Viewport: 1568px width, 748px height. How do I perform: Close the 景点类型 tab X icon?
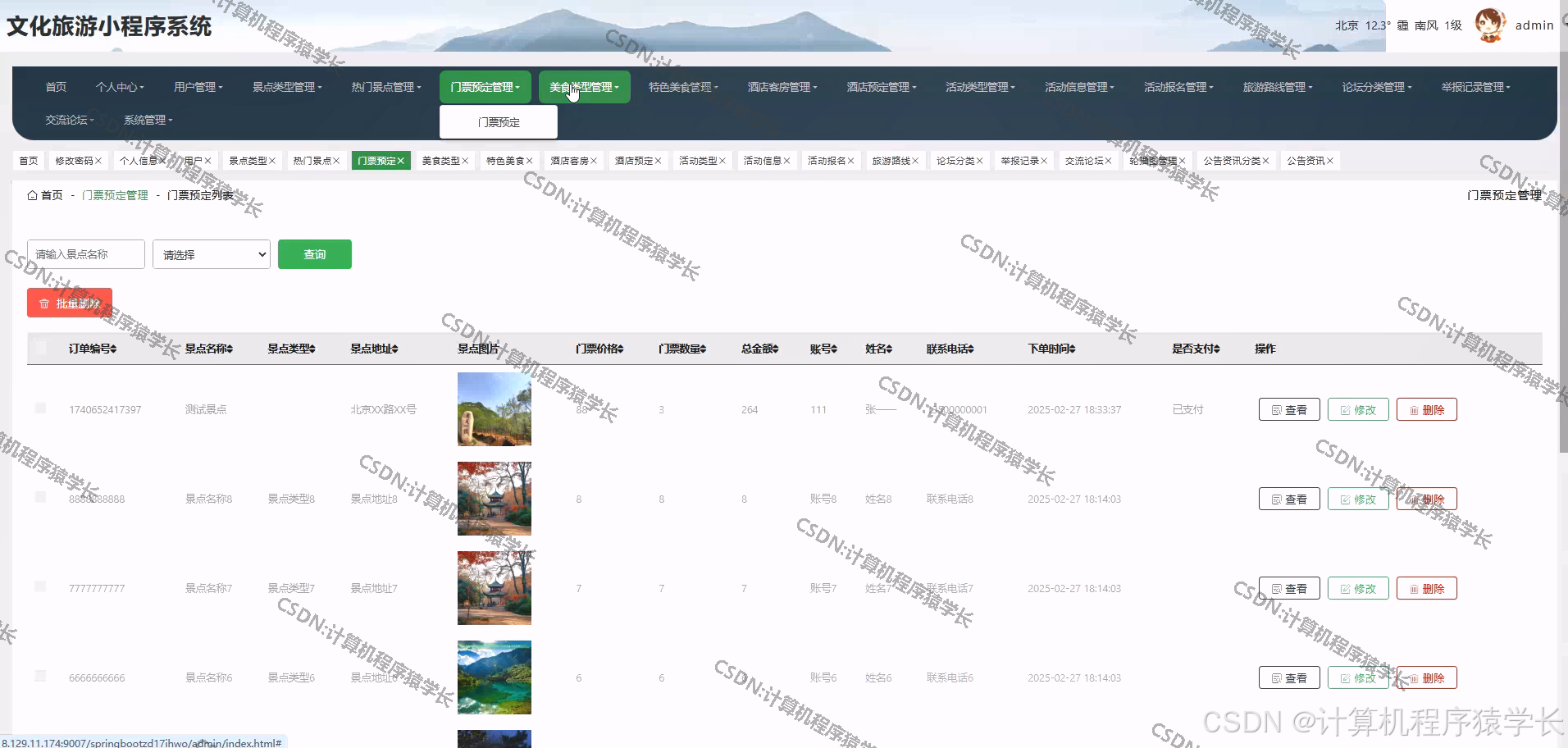pos(272,161)
